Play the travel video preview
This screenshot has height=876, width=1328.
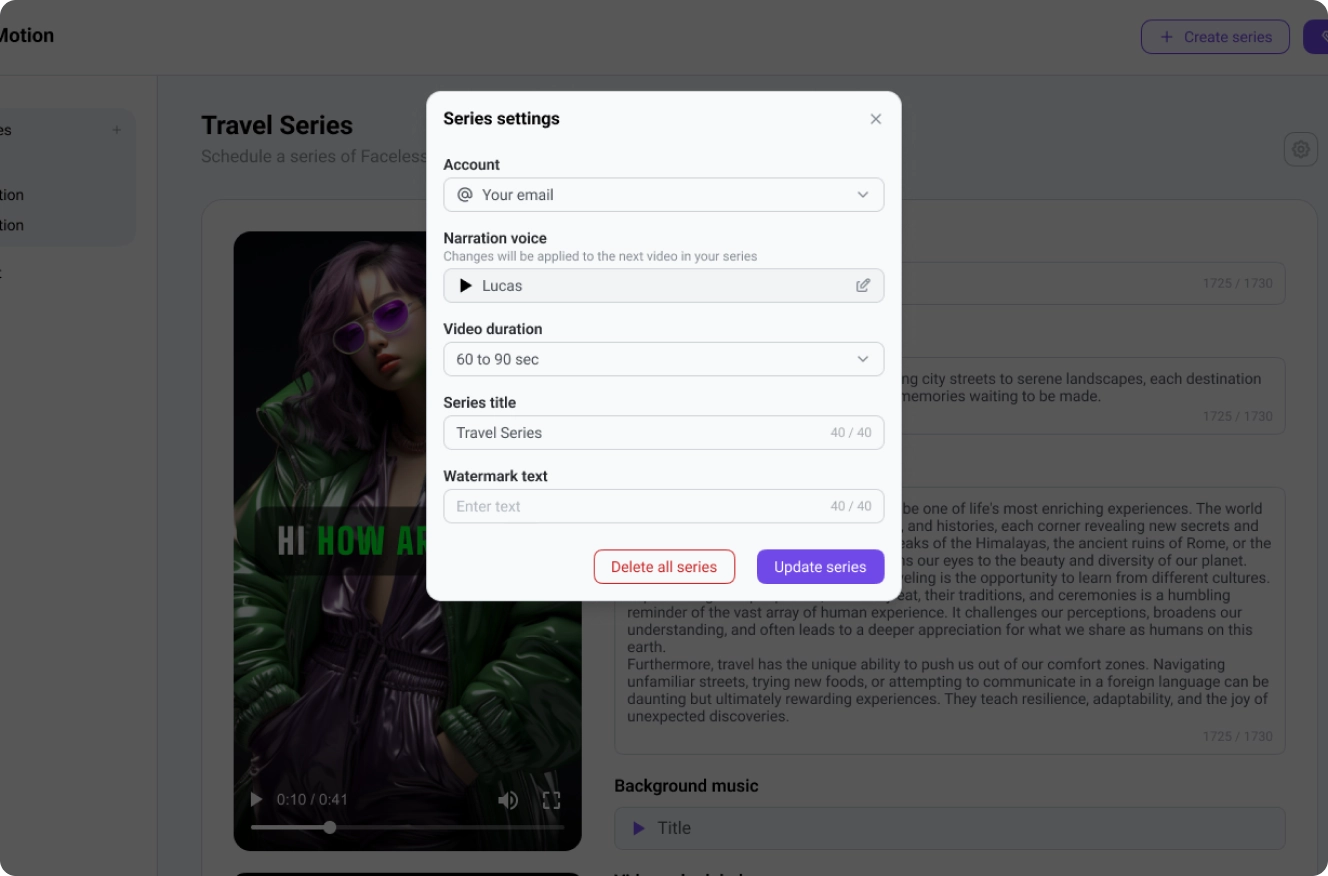coord(256,799)
